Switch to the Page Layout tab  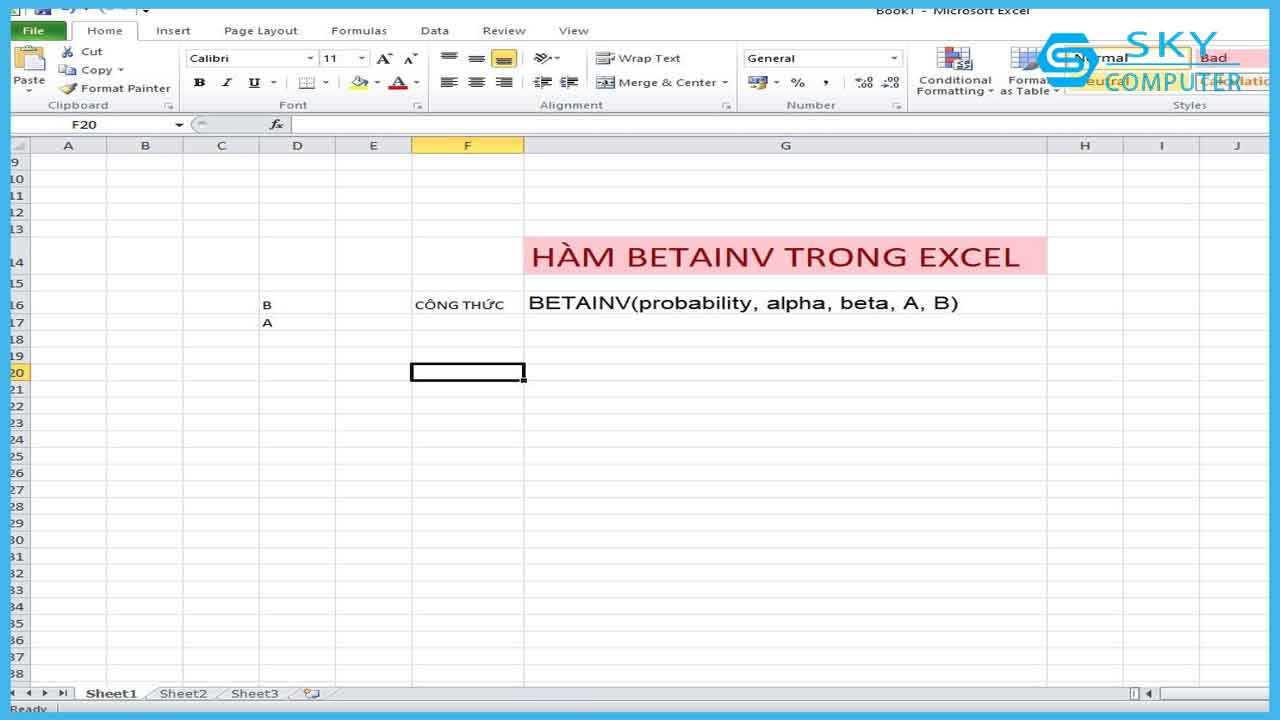point(261,31)
